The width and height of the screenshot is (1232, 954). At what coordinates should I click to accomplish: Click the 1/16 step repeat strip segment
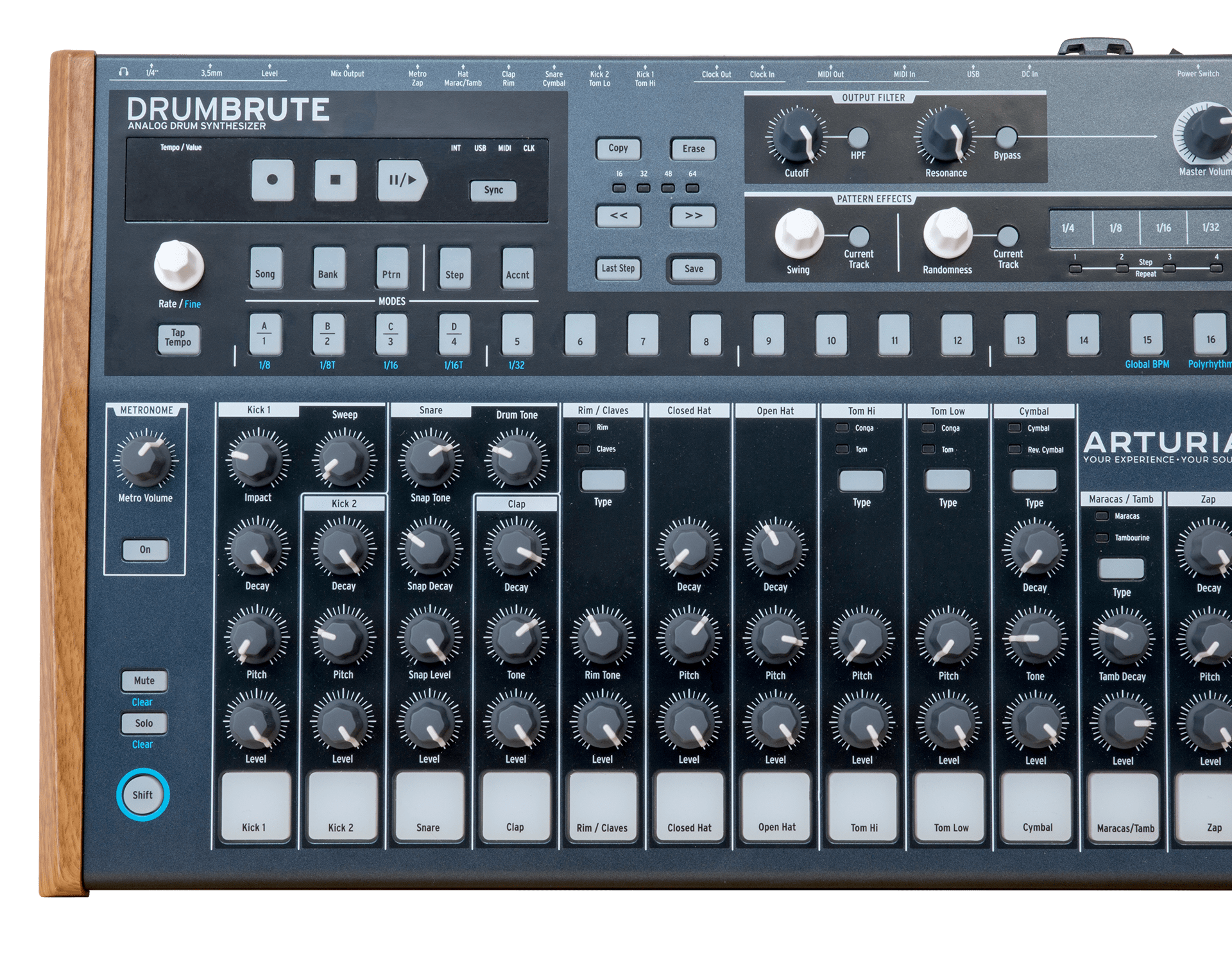(1163, 228)
